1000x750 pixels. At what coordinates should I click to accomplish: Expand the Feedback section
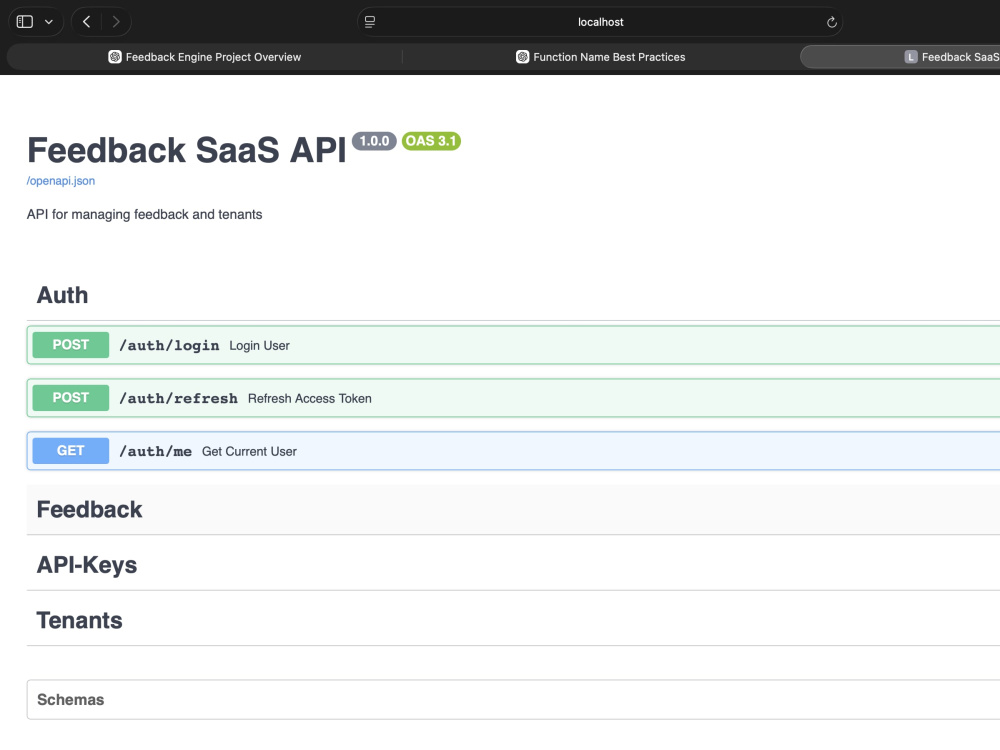tap(513, 509)
